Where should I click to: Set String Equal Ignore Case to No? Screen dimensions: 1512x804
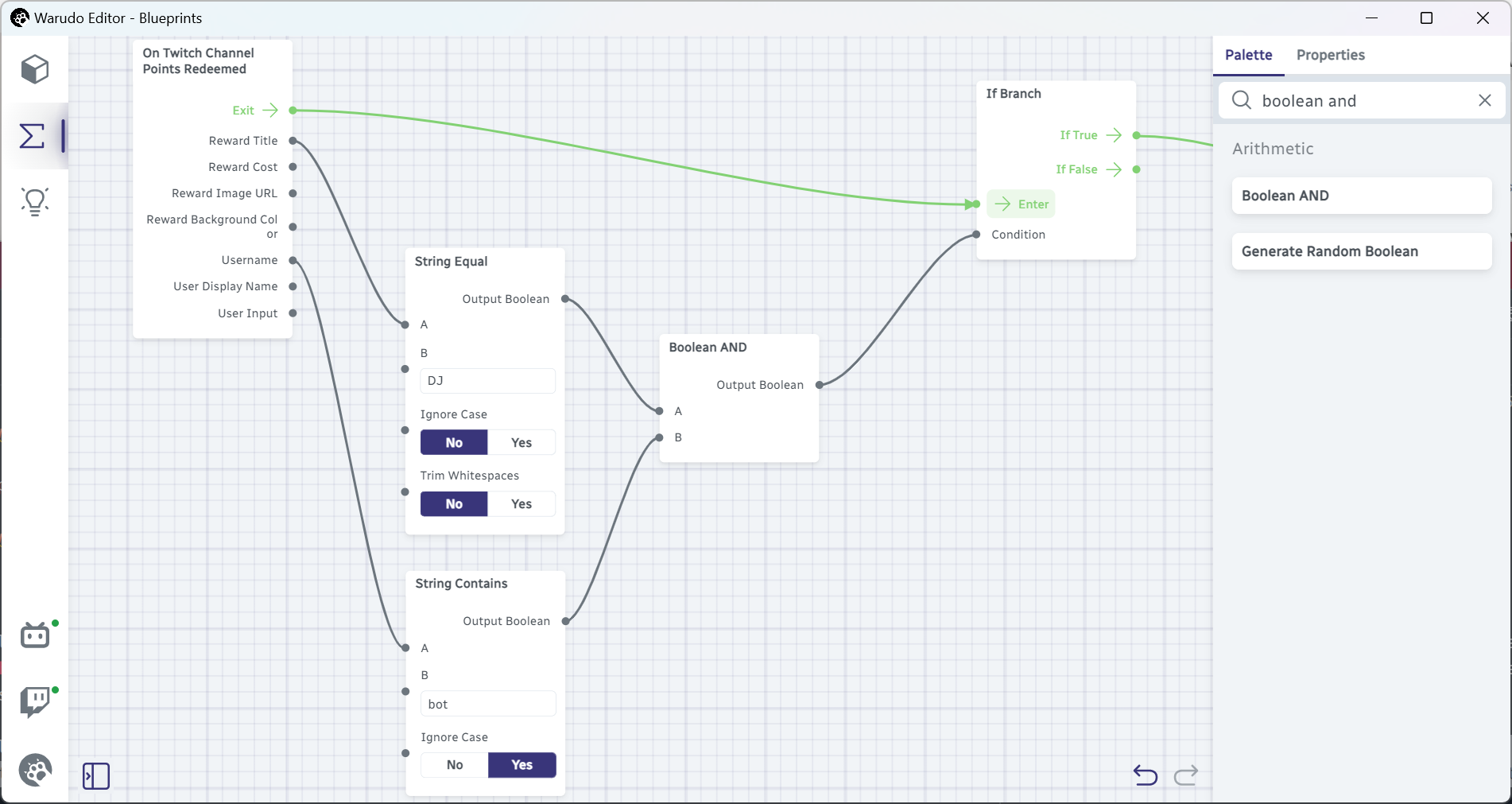[x=454, y=443]
